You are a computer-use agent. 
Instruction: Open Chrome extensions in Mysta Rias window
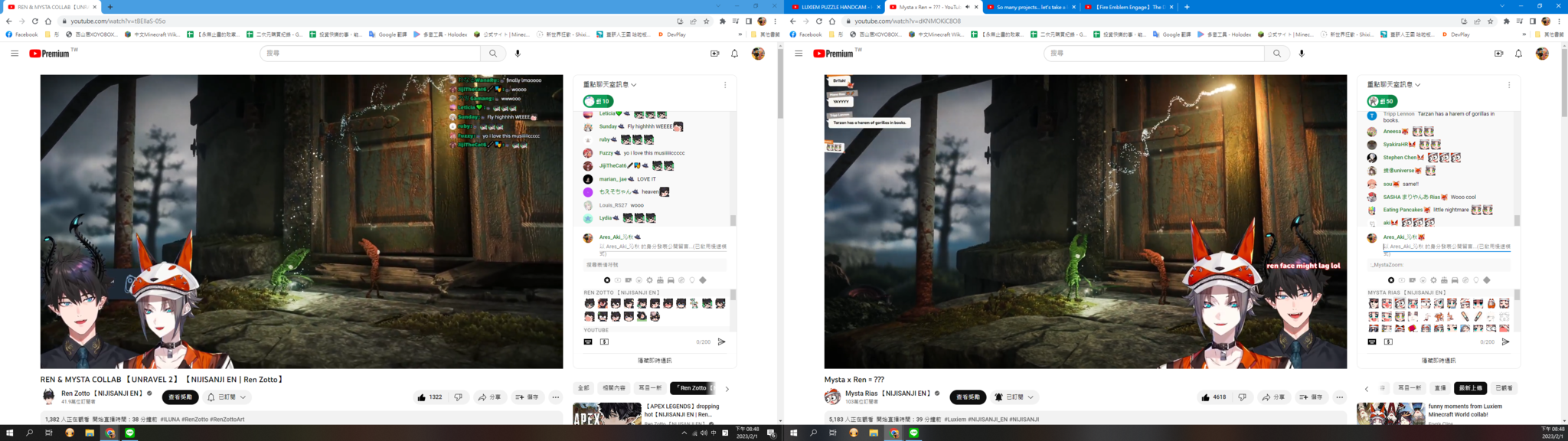(x=1507, y=21)
